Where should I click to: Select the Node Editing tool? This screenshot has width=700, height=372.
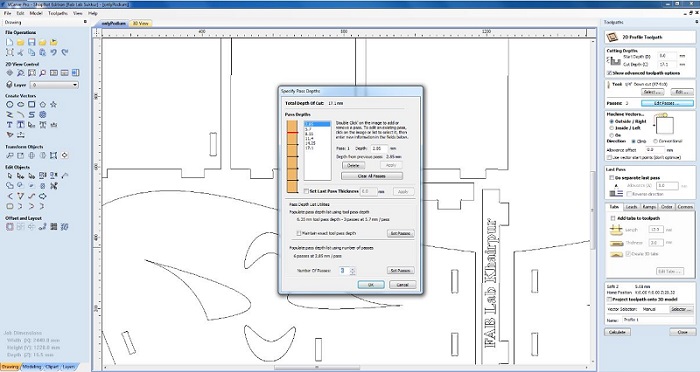[x=21, y=176]
